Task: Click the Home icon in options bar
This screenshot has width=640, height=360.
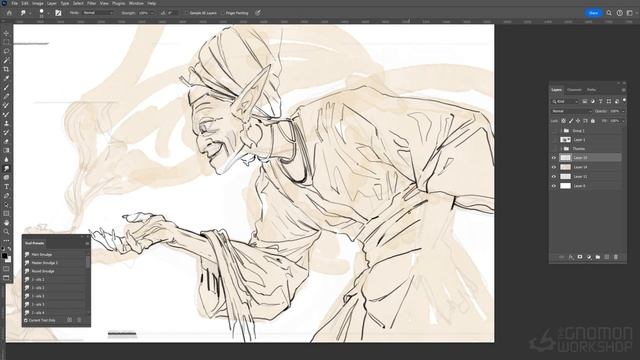Action: [9, 13]
